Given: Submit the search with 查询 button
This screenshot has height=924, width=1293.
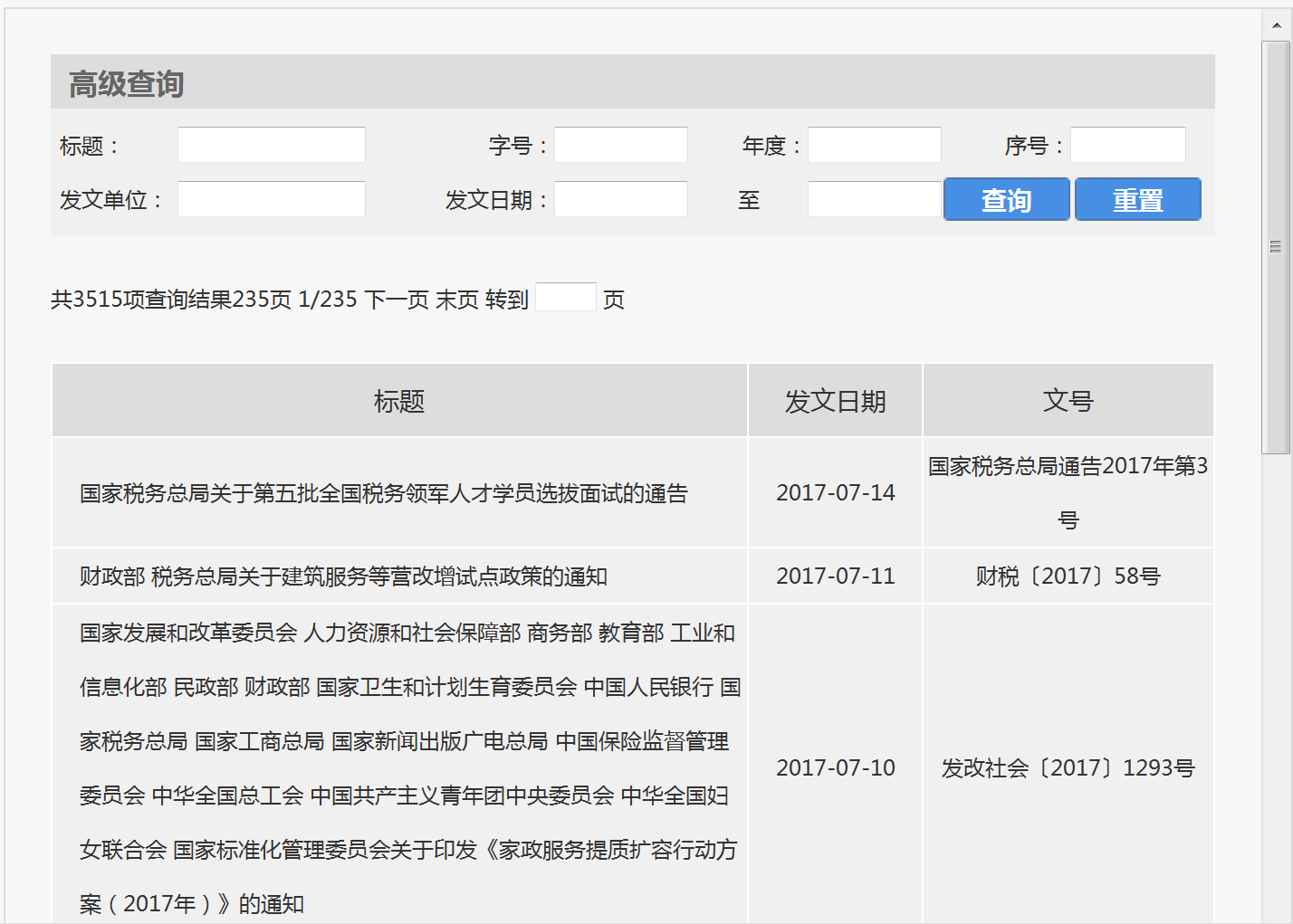Looking at the screenshot, I should (x=1007, y=199).
